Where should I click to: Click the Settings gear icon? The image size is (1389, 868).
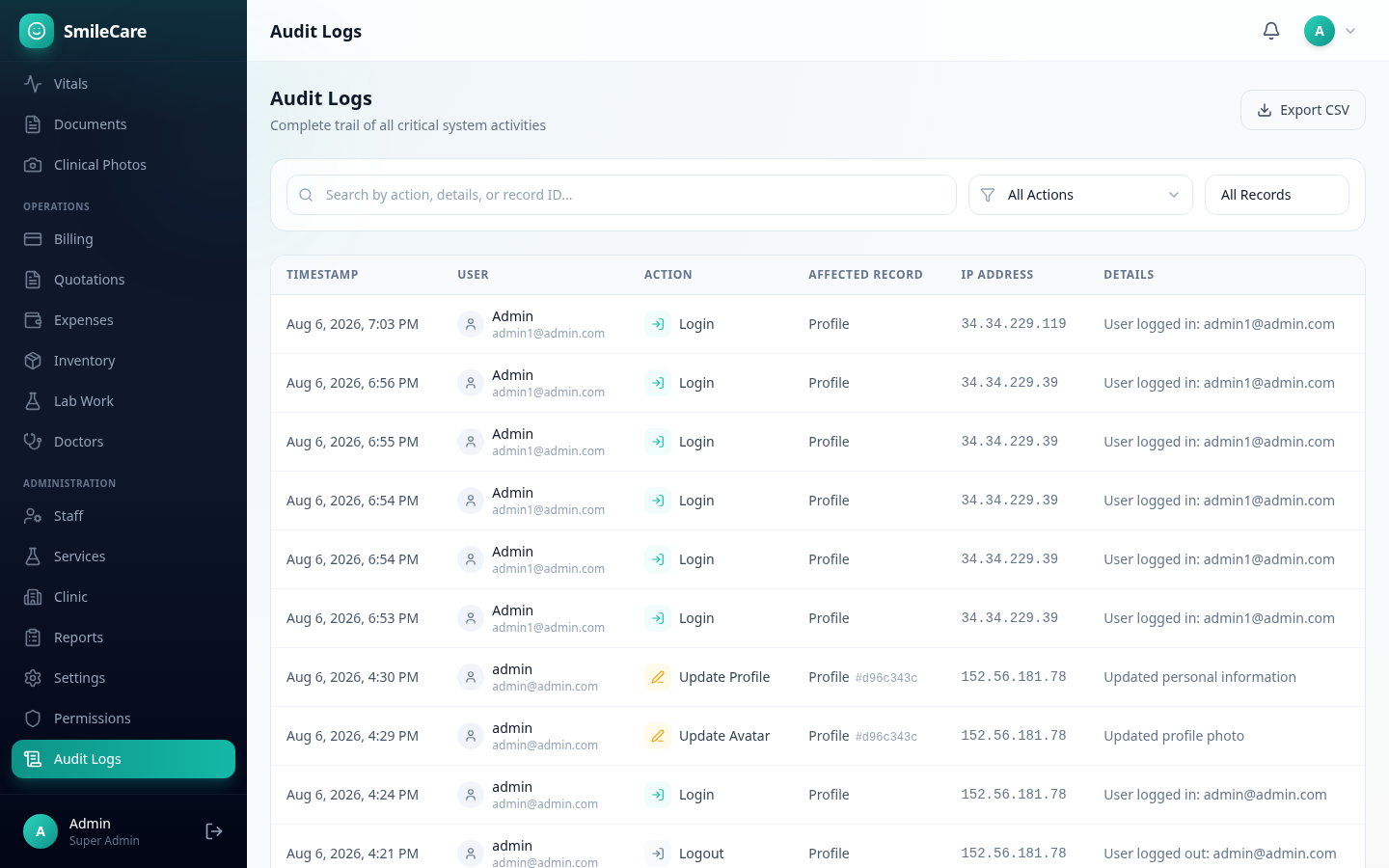point(33,678)
